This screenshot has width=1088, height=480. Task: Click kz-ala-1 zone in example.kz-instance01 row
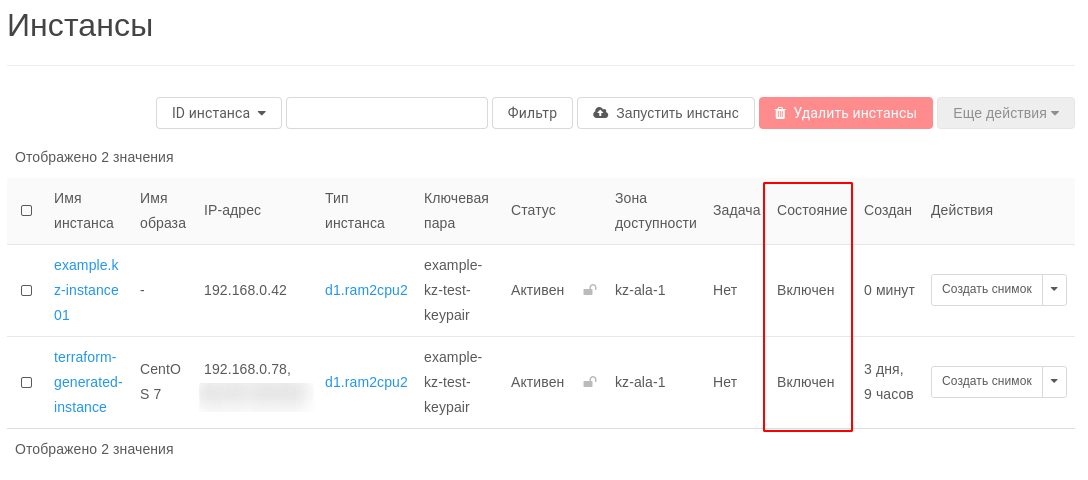pos(640,290)
